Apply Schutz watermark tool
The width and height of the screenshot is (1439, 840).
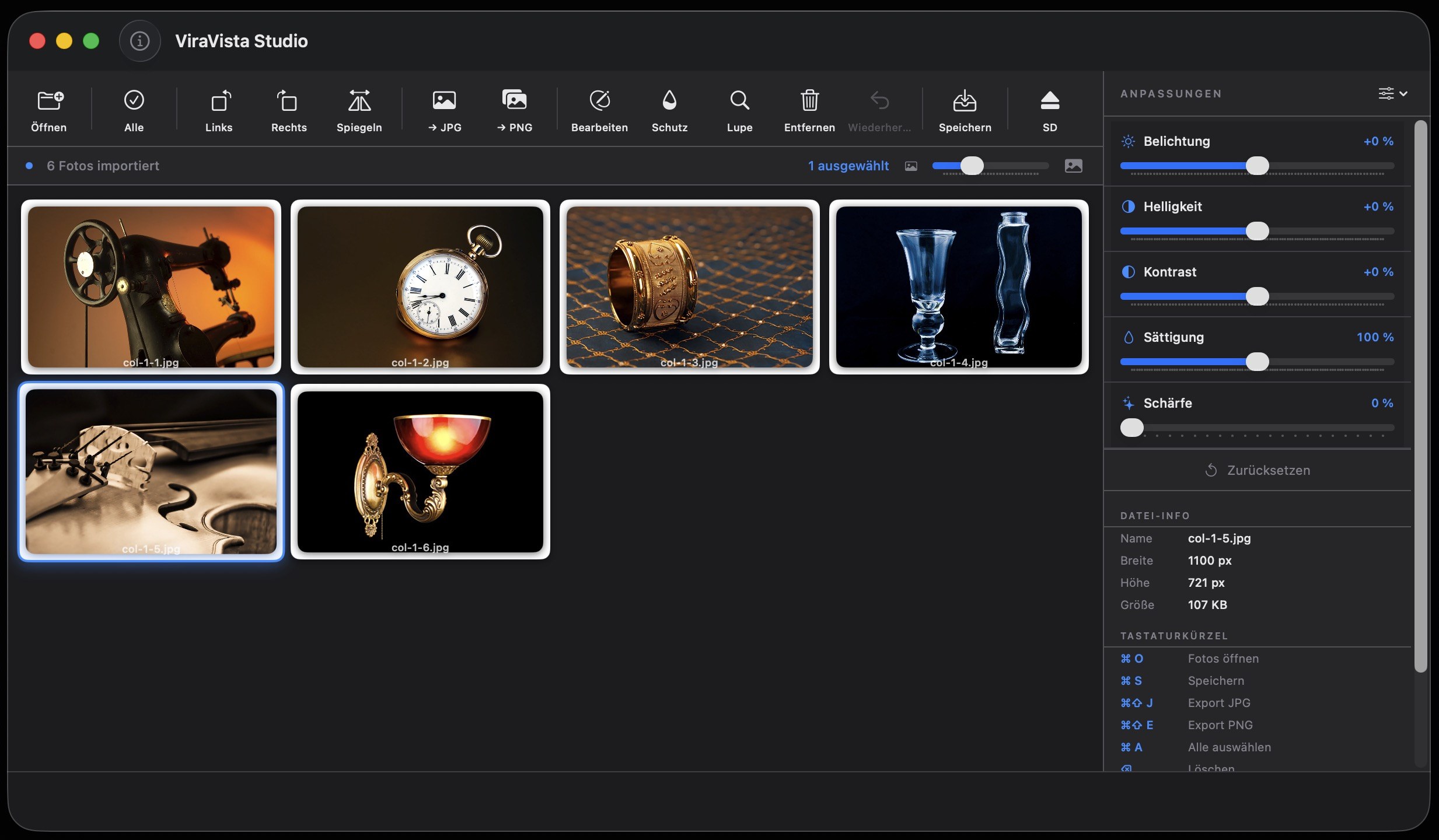(x=669, y=111)
